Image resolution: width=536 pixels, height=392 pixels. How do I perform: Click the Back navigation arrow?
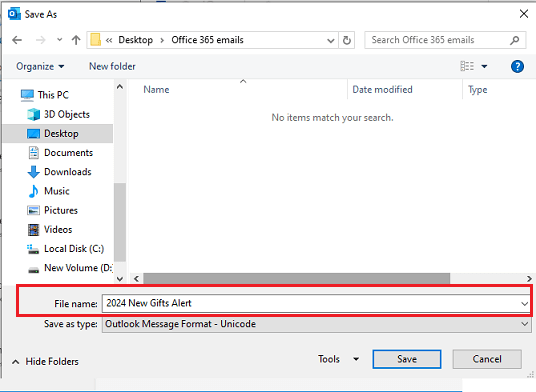(17, 40)
